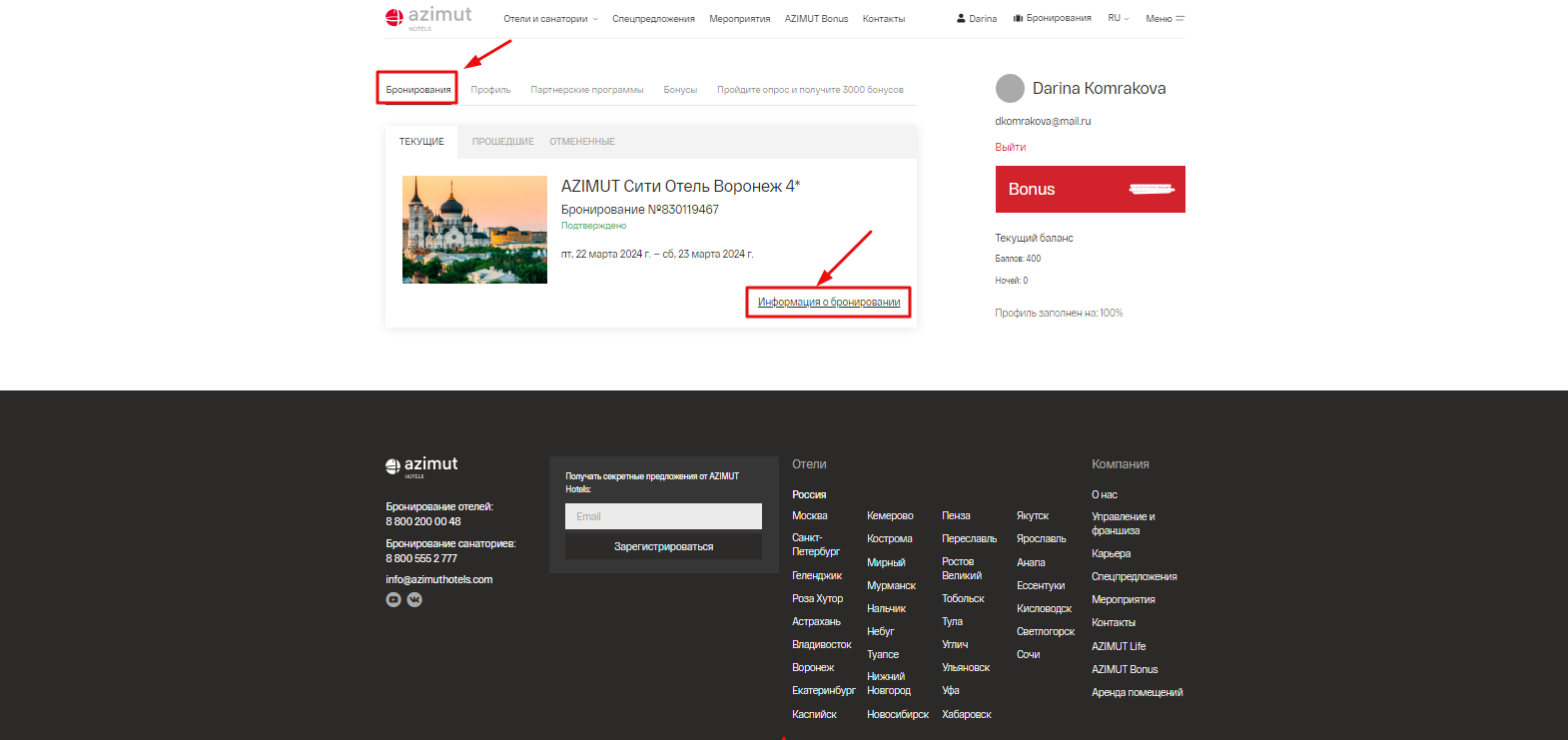Click the info@azimuthotels.com email link
The image size is (1568, 740).
pyautogui.click(x=439, y=579)
